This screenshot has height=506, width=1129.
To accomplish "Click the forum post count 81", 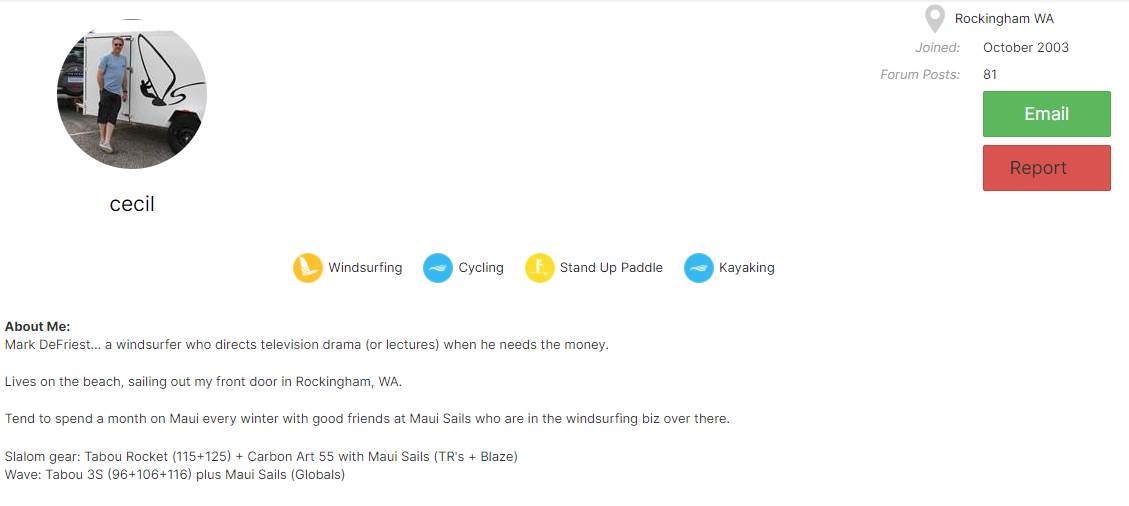I will [x=990, y=74].
